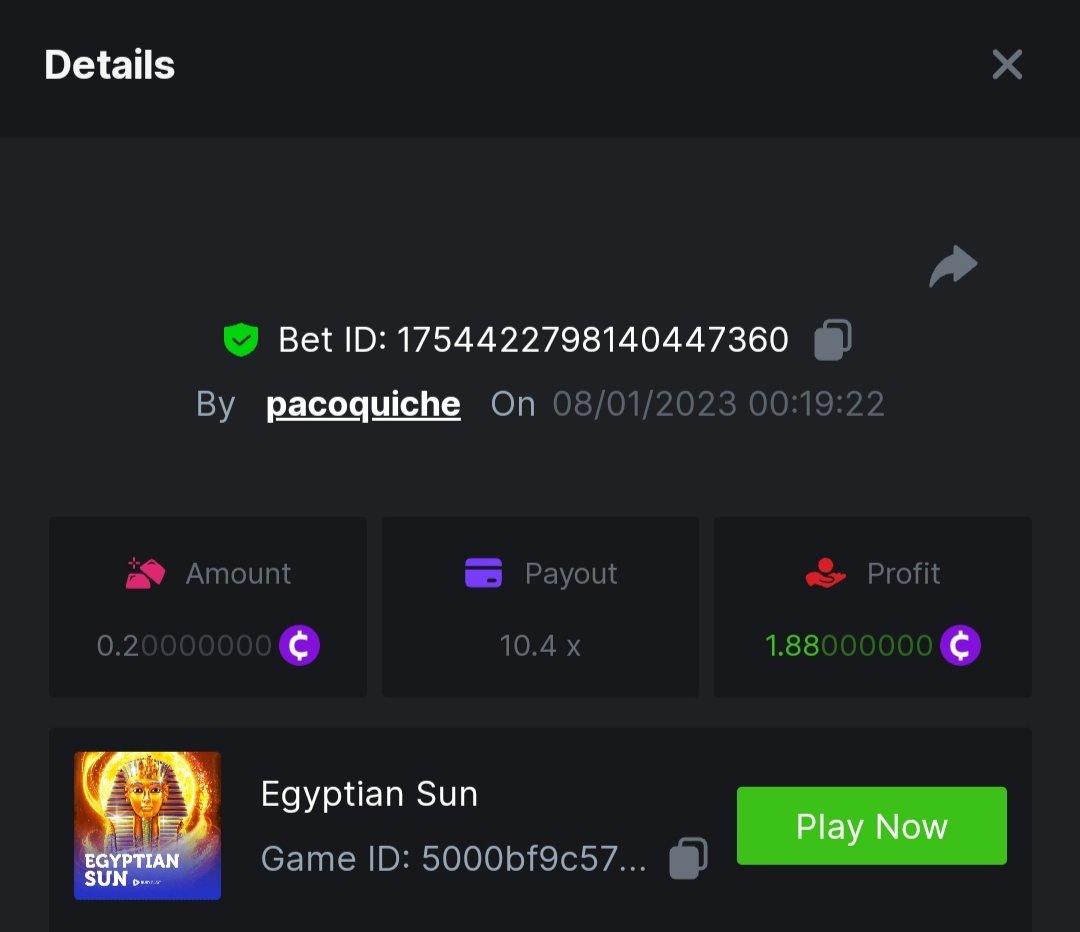Click the green verified shield icon
This screenshot has width=1080, height=932.
click(x=241, y=340)
